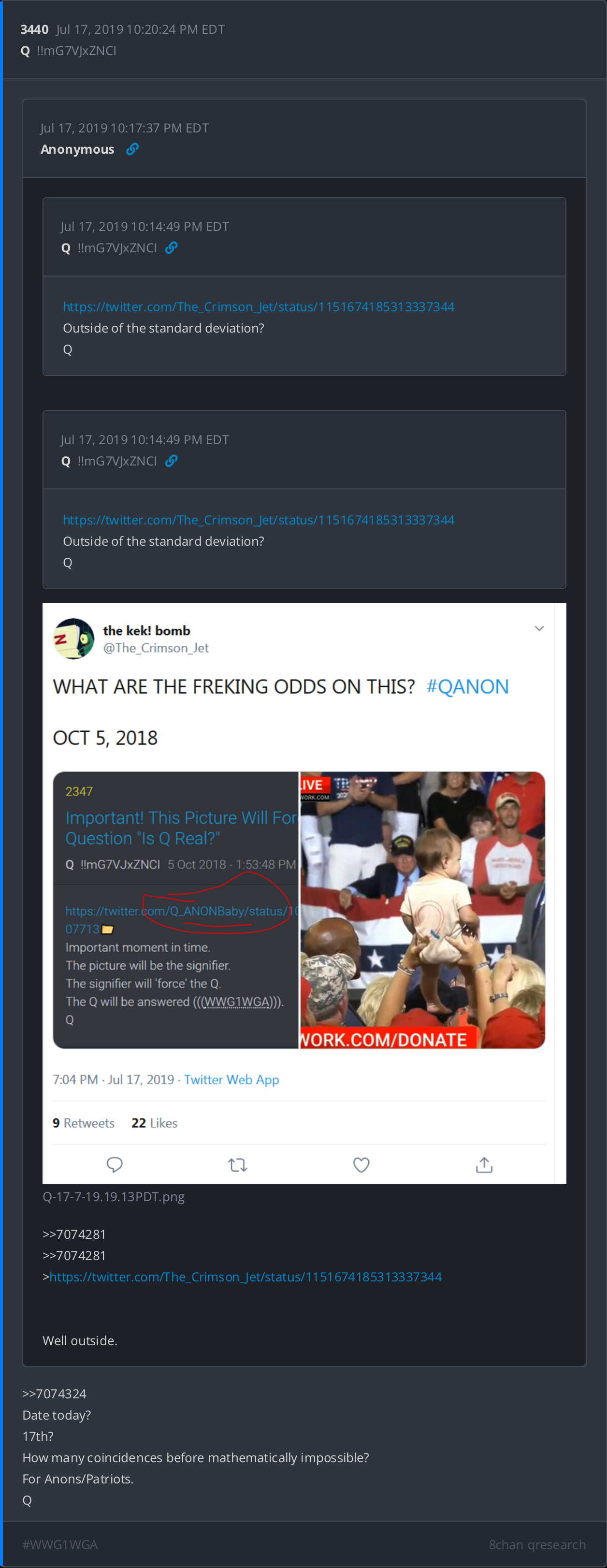Click first >>7074281 post reference
The width and height of the screenshot is (607, 1568).
click(x=73, y=1234)
